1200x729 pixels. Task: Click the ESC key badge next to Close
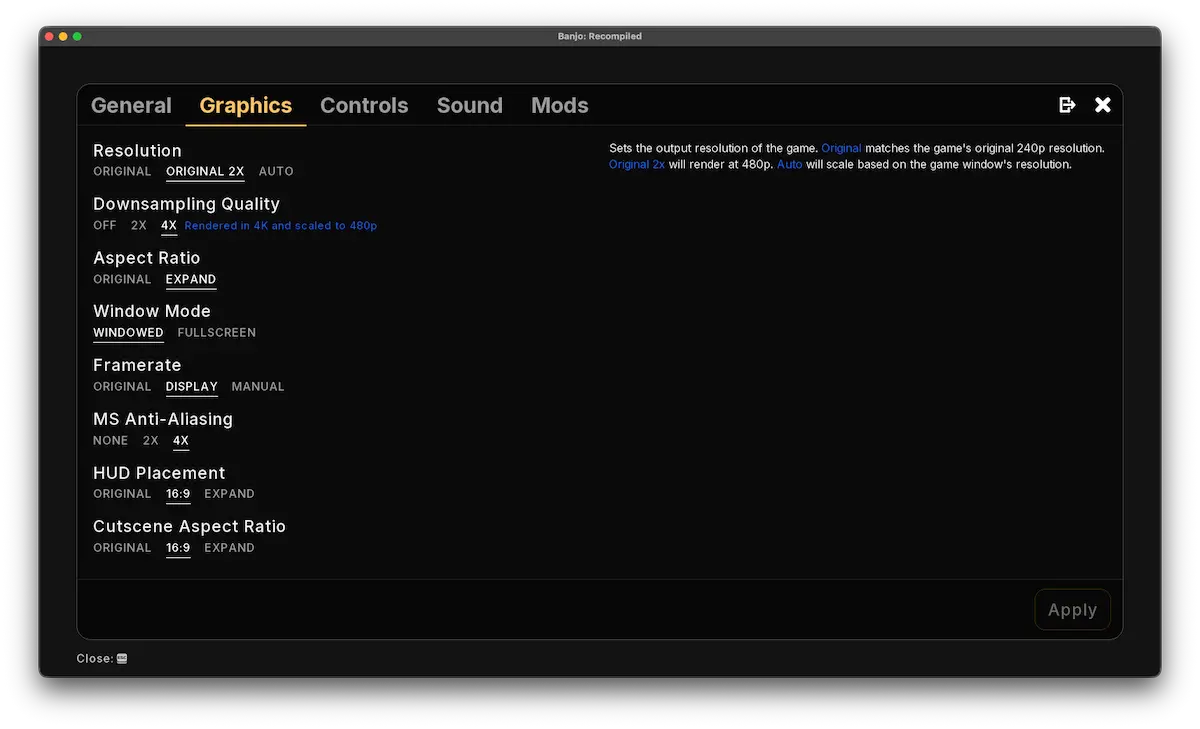tap(121, 658)
